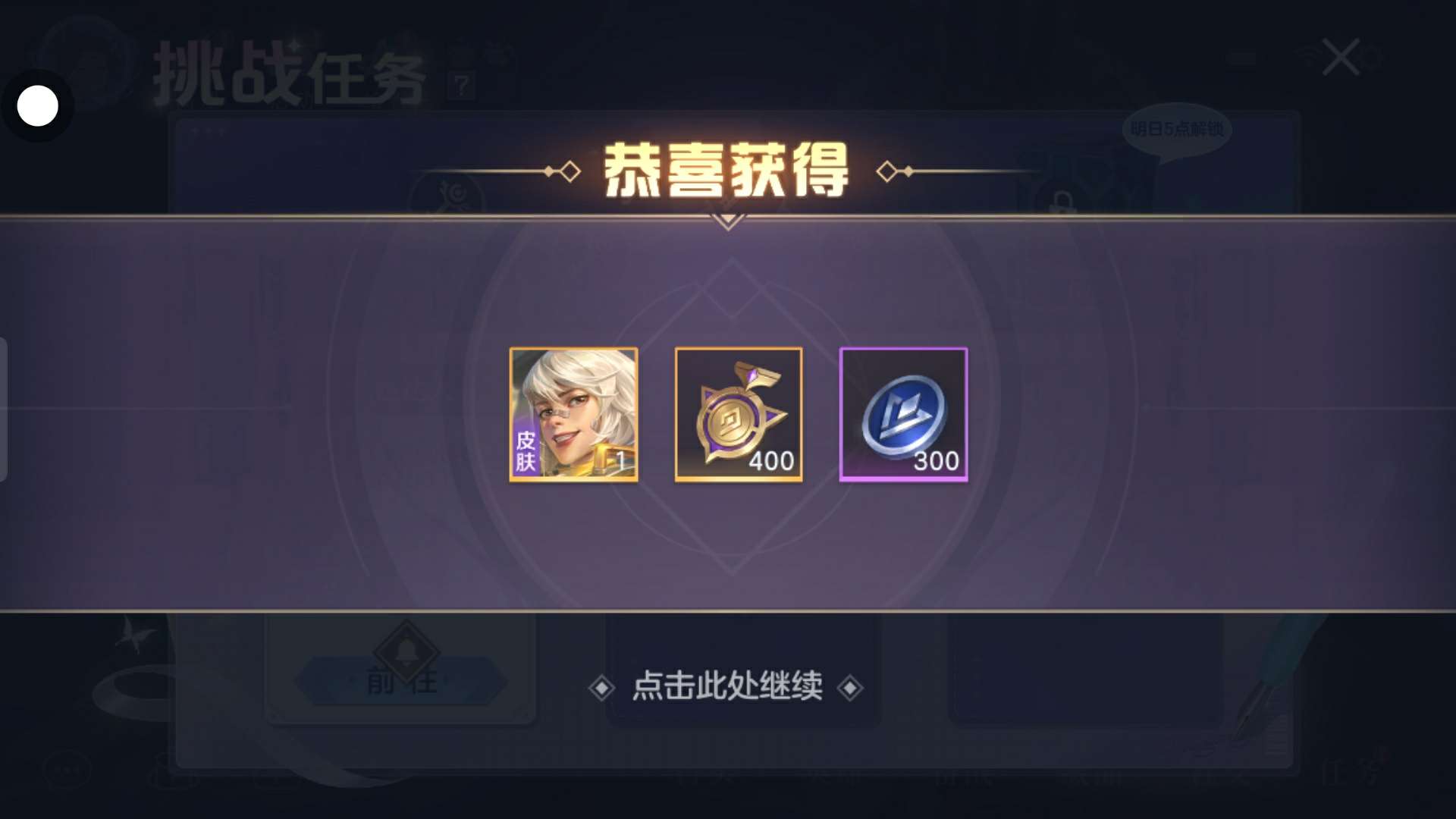
Task: Open the dimmed chat bubble icon
Action: pos(67,770)
